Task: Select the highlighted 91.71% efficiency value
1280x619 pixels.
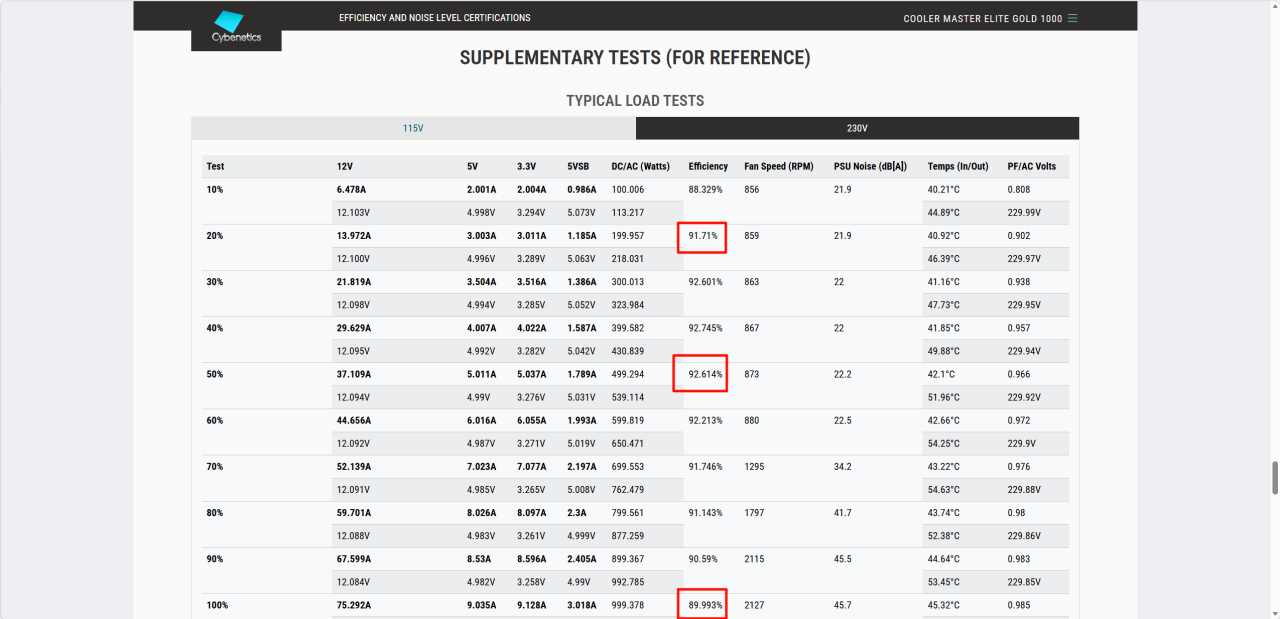Action: [x=702, y=236]
